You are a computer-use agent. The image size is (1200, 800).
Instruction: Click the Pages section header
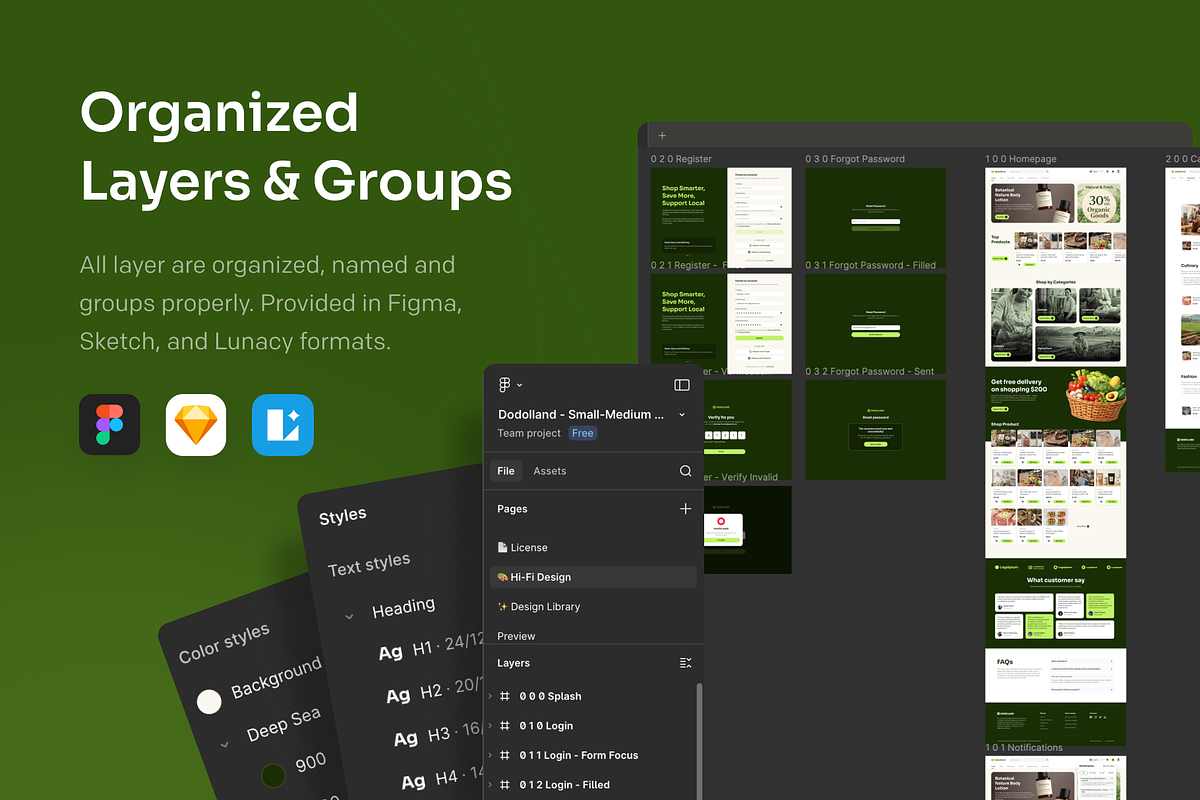point(512,509)
